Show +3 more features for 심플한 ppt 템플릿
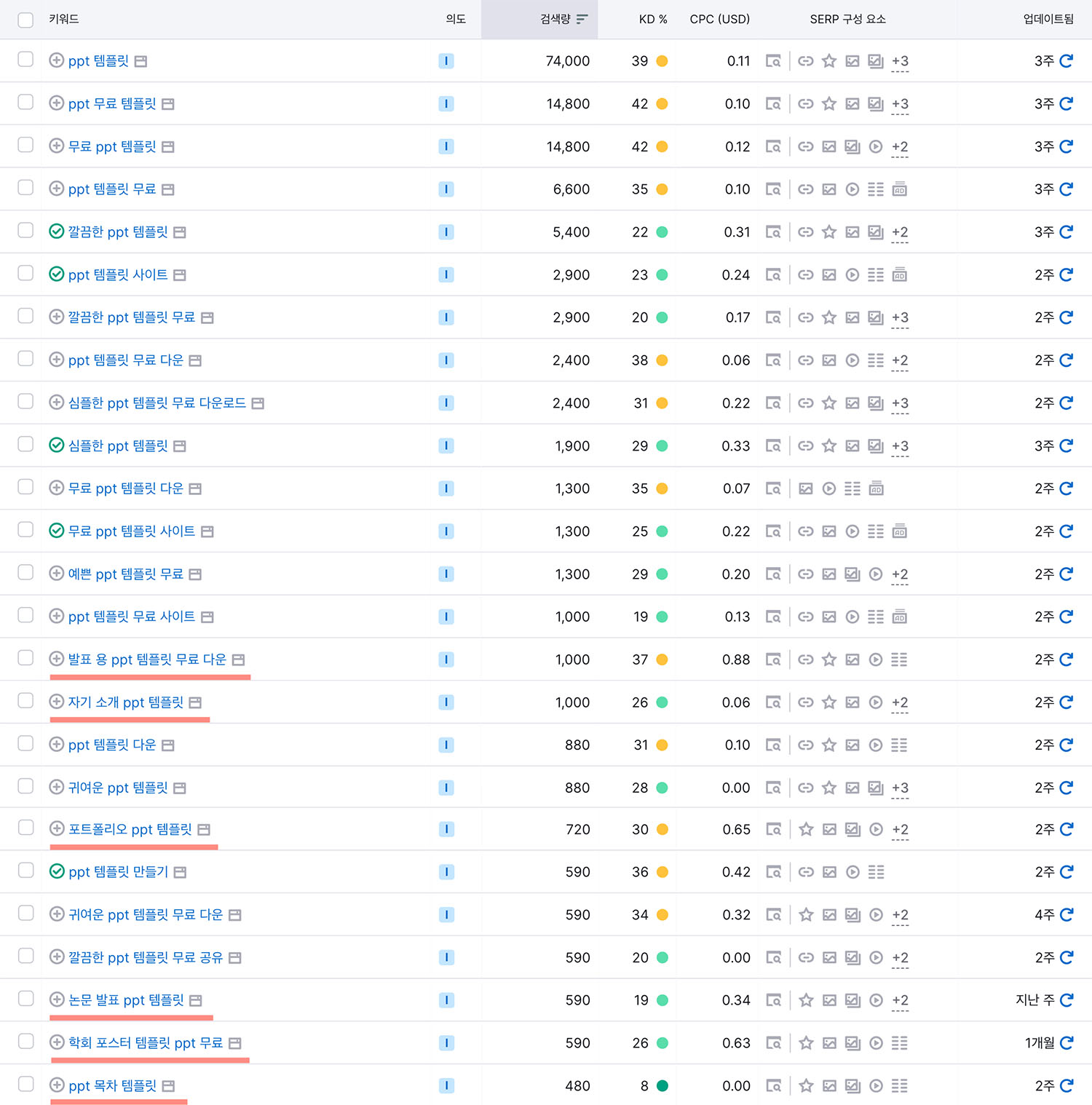This screenshot has height=1105, width=1092. (x=900, y=447)
